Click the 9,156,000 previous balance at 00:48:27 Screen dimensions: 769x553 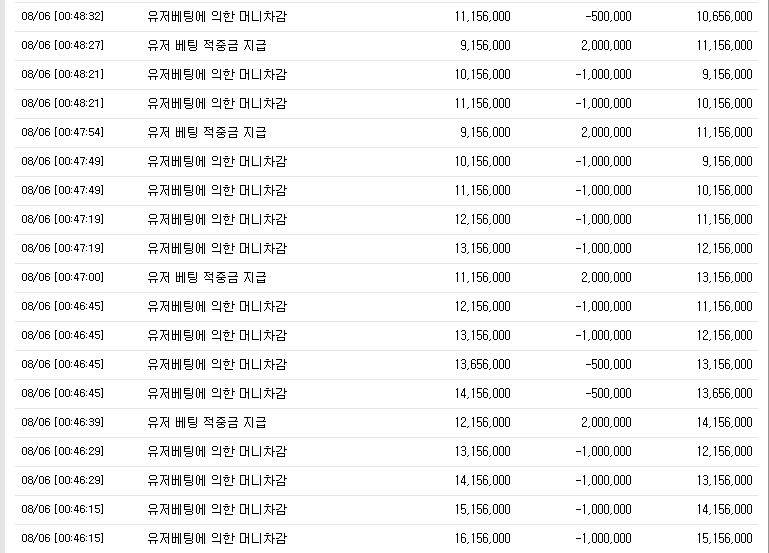[x=485, y=45]
